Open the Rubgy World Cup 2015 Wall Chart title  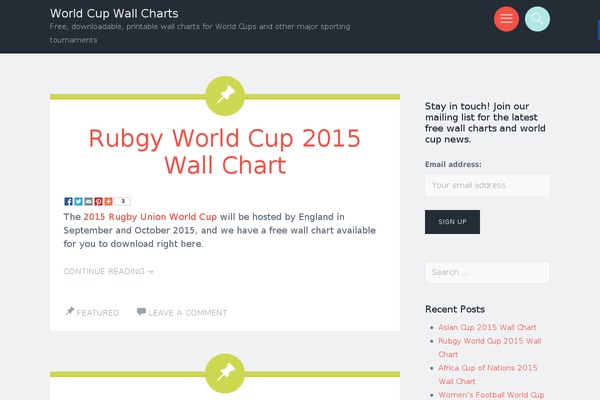(x=225, y=152)
